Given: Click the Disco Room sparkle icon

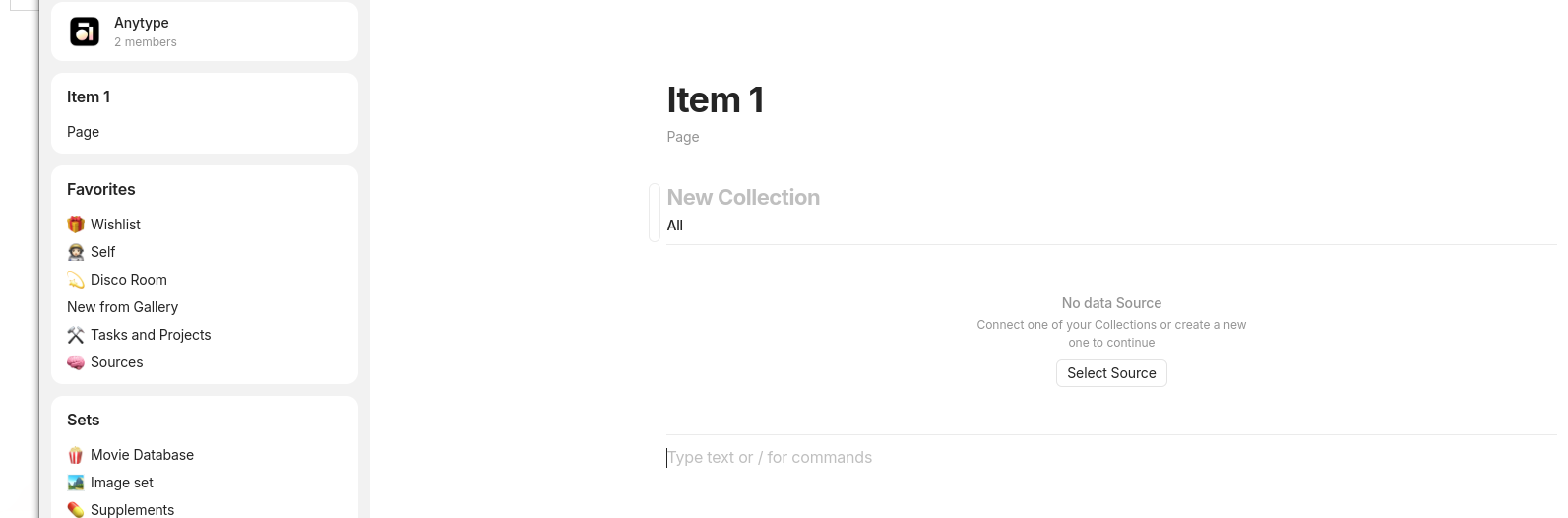Looking at the screenshot, I should (76, 280).
